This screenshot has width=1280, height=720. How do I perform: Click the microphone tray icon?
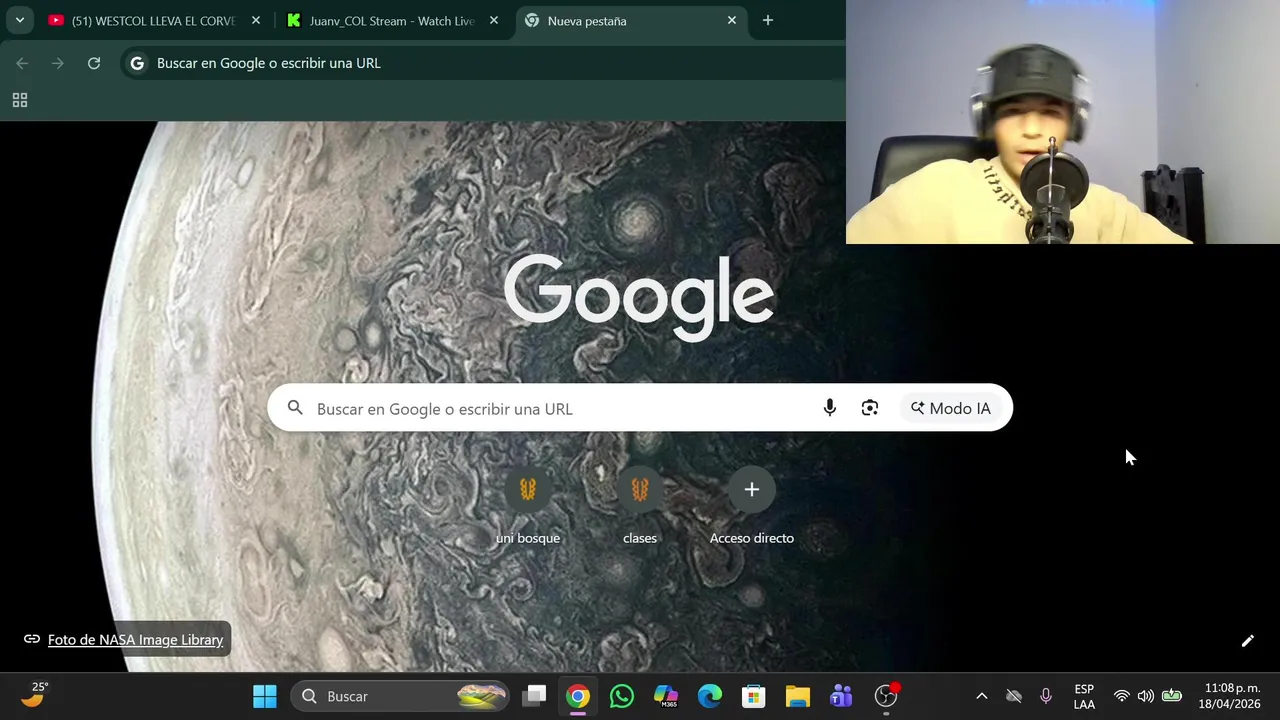point(1046,696)
